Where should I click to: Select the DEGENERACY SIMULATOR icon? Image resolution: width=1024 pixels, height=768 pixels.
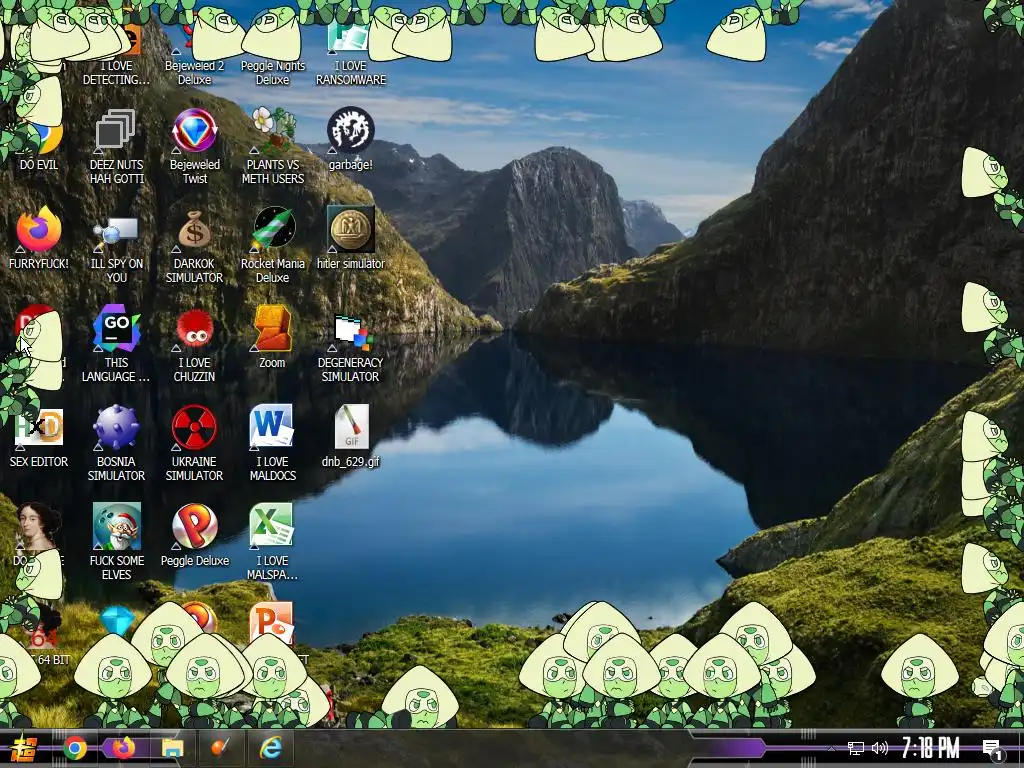(x=351, y=332)
